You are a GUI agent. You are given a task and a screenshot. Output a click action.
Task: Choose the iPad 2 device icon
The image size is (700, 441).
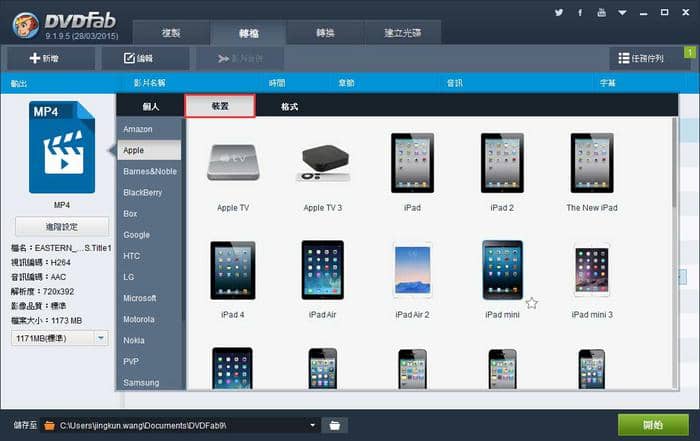[502, 163]
